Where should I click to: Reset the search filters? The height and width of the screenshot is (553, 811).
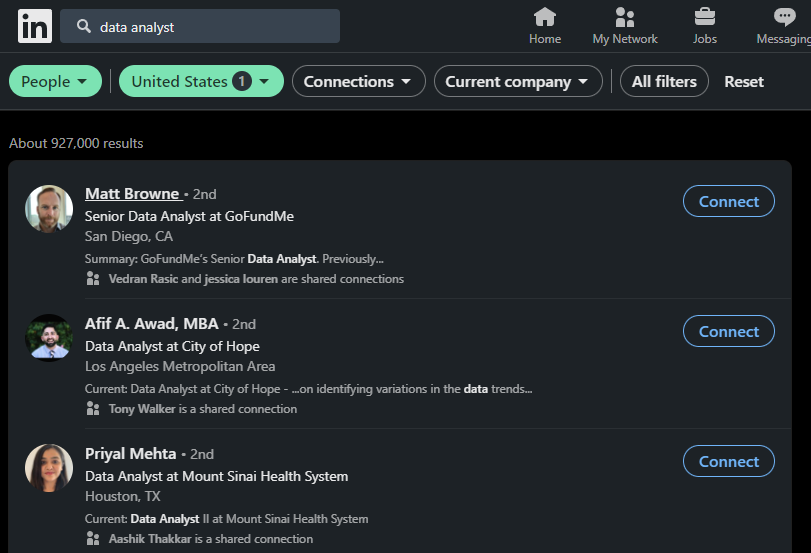pos(744,82)
